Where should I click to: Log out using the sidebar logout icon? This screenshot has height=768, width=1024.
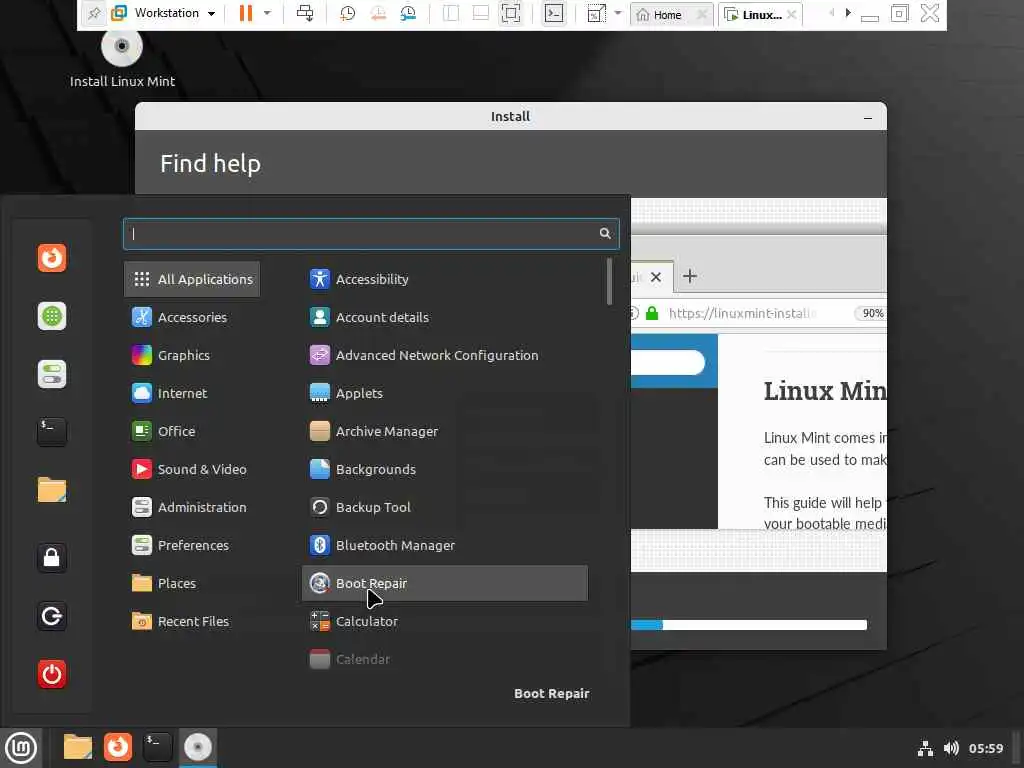point(52,616)
